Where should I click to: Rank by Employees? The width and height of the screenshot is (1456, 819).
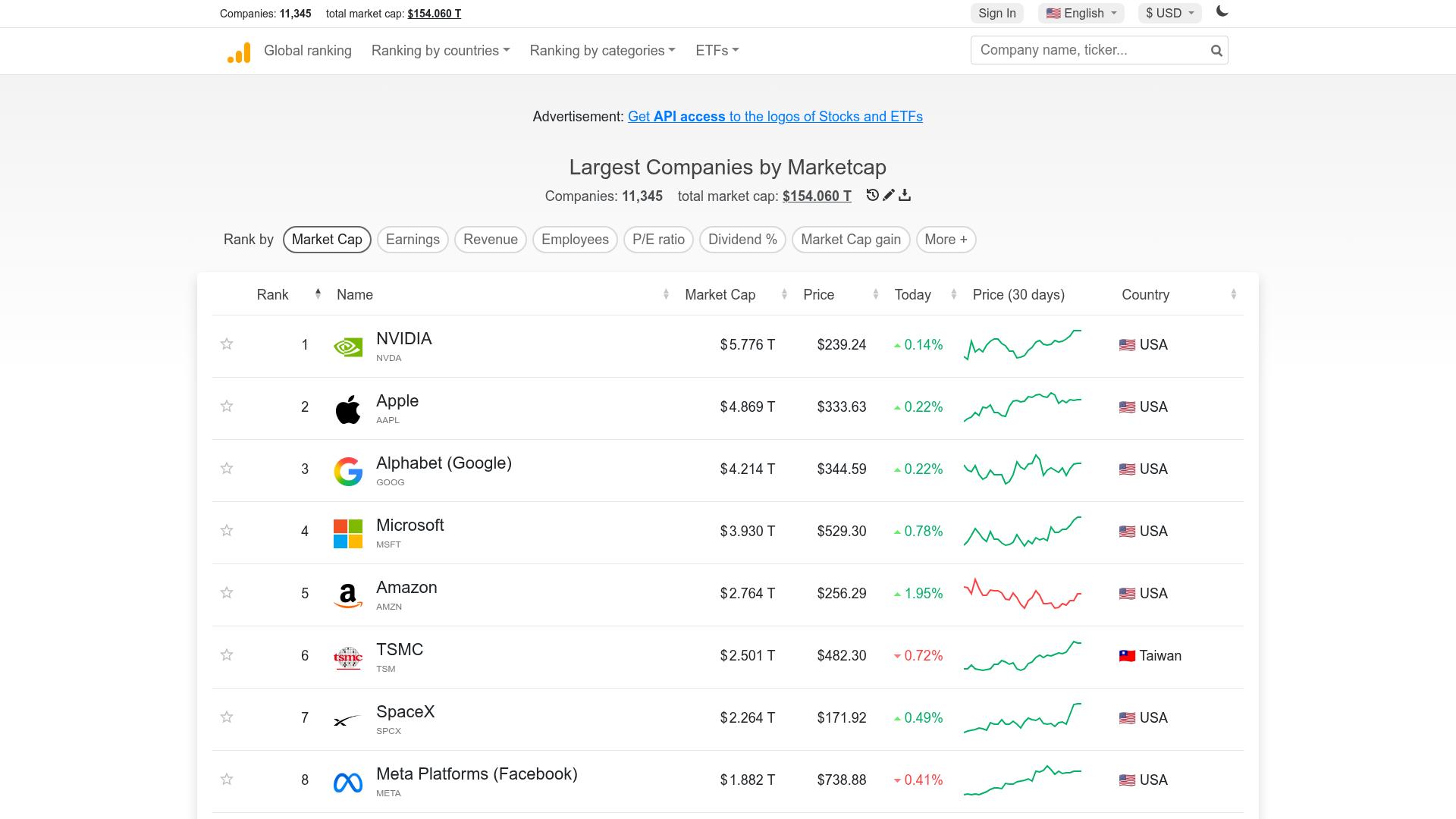[x=575, y=240]
